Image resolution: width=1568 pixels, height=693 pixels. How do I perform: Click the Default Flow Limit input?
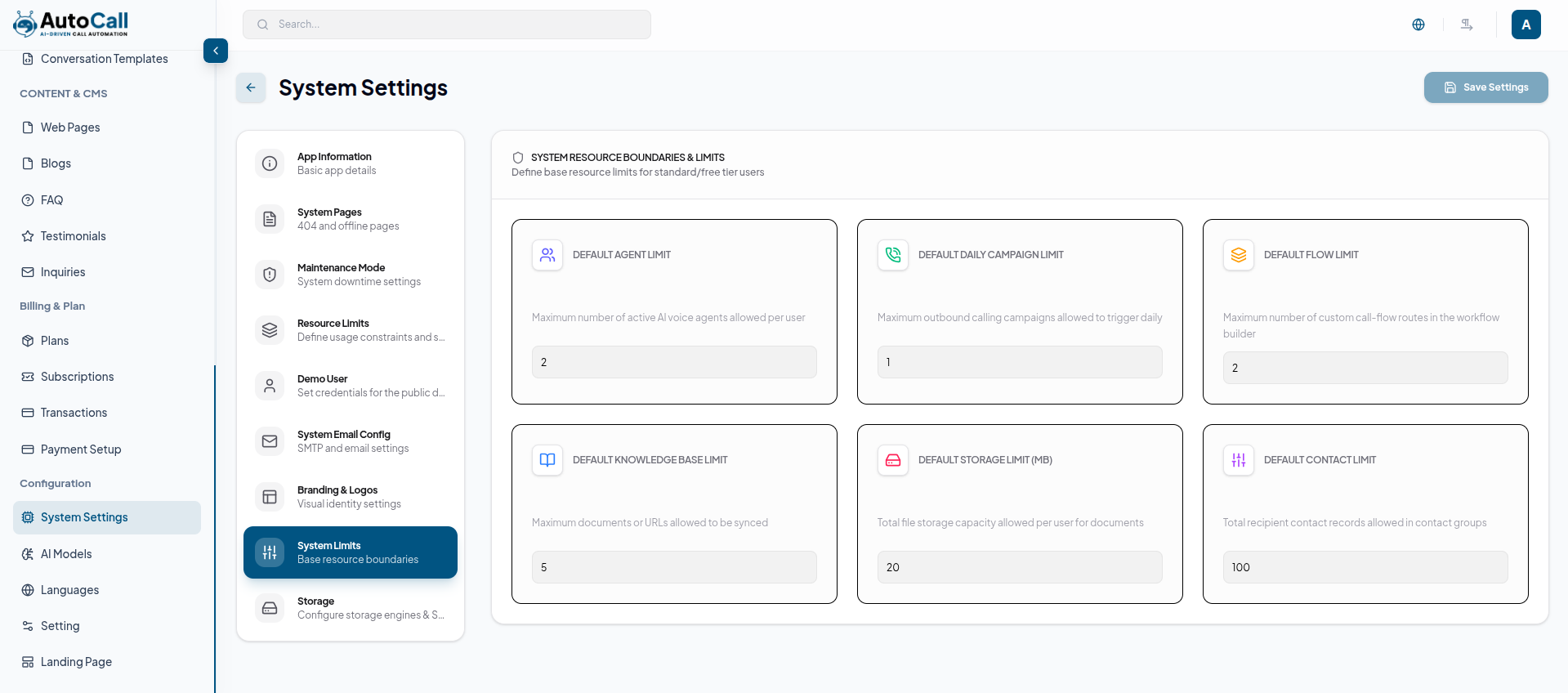tap(1365, 368)
